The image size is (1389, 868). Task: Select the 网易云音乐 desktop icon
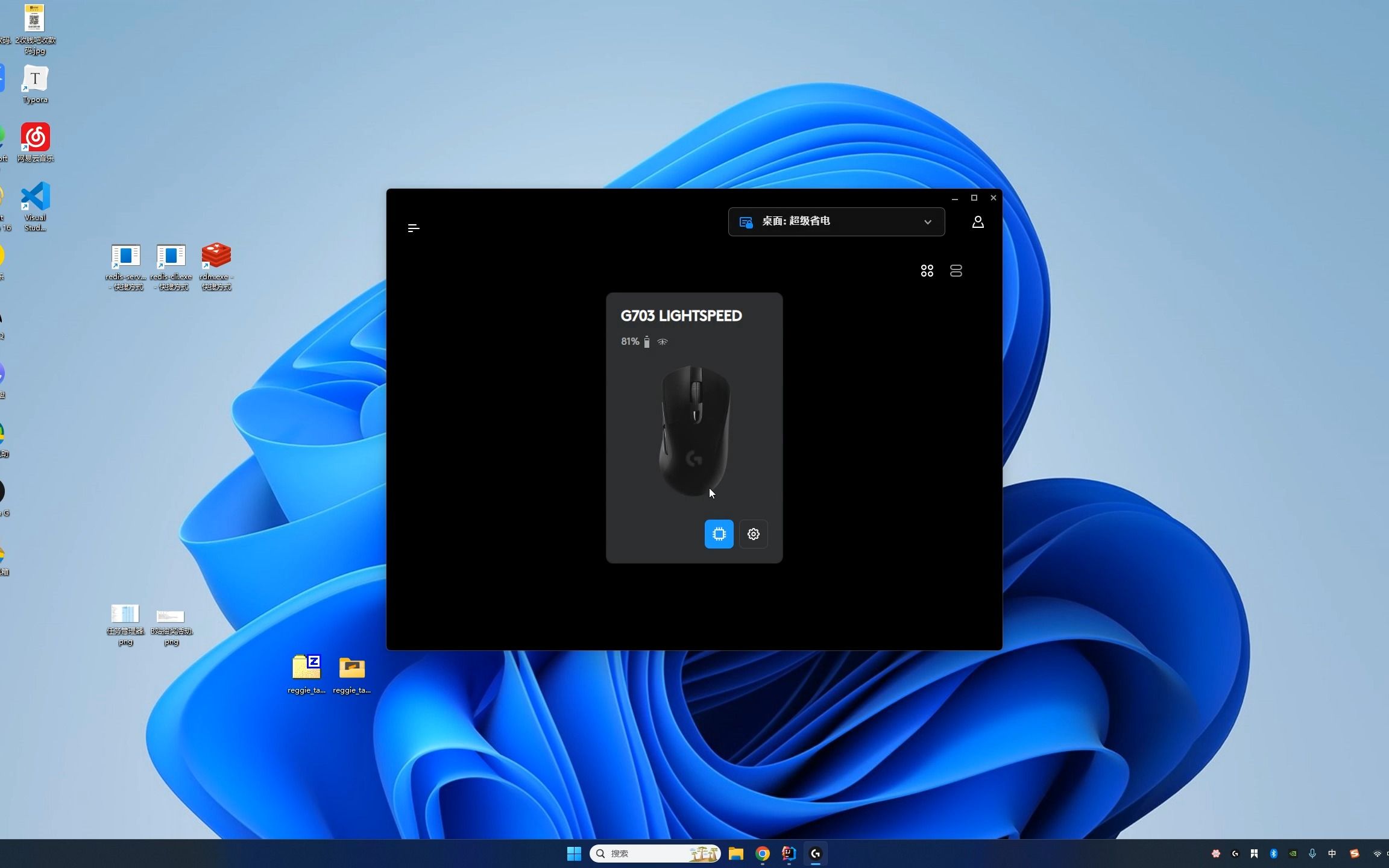[35, 143]
